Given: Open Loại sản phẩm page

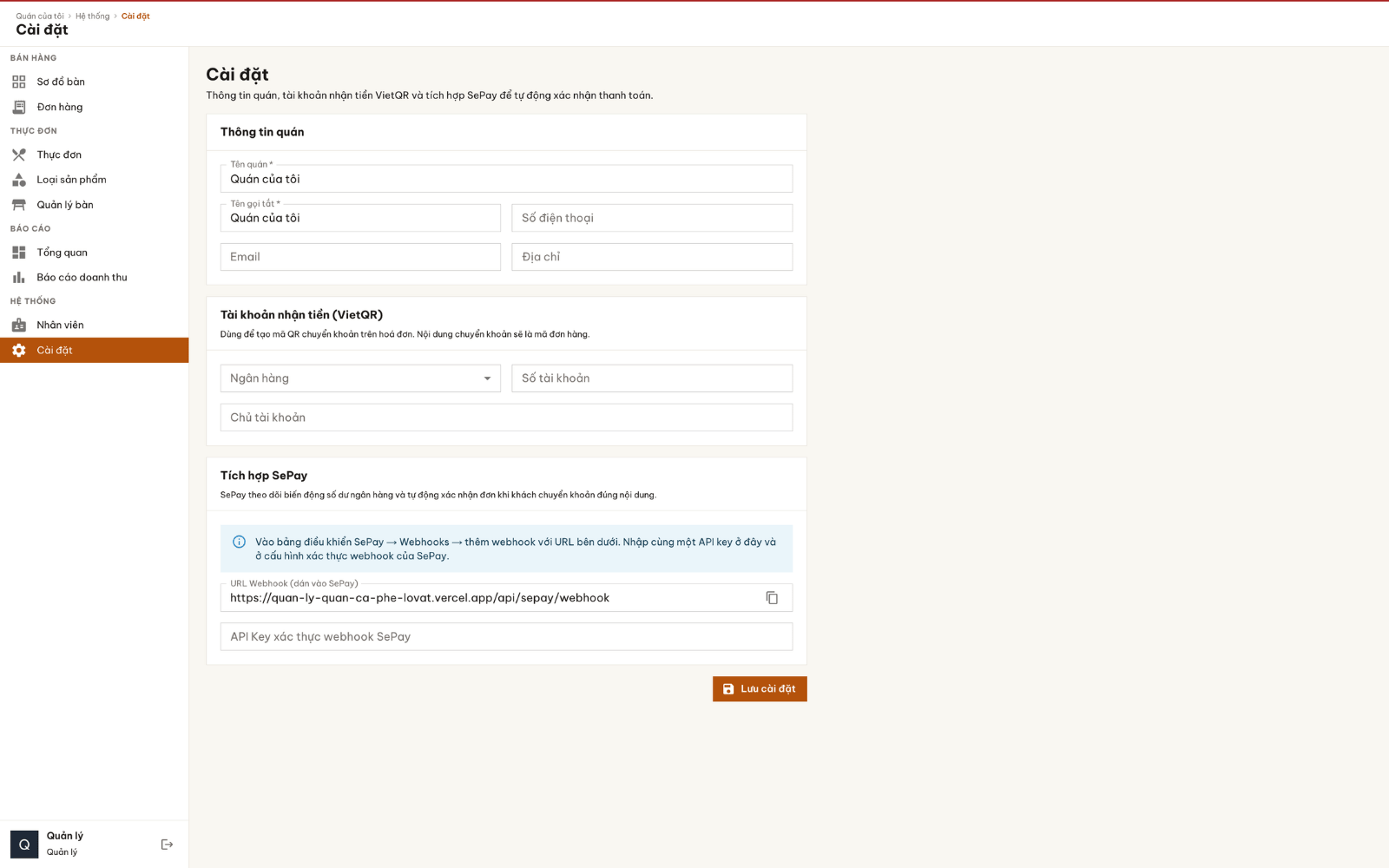Looking at the screenshot, I should click(94, 180).
